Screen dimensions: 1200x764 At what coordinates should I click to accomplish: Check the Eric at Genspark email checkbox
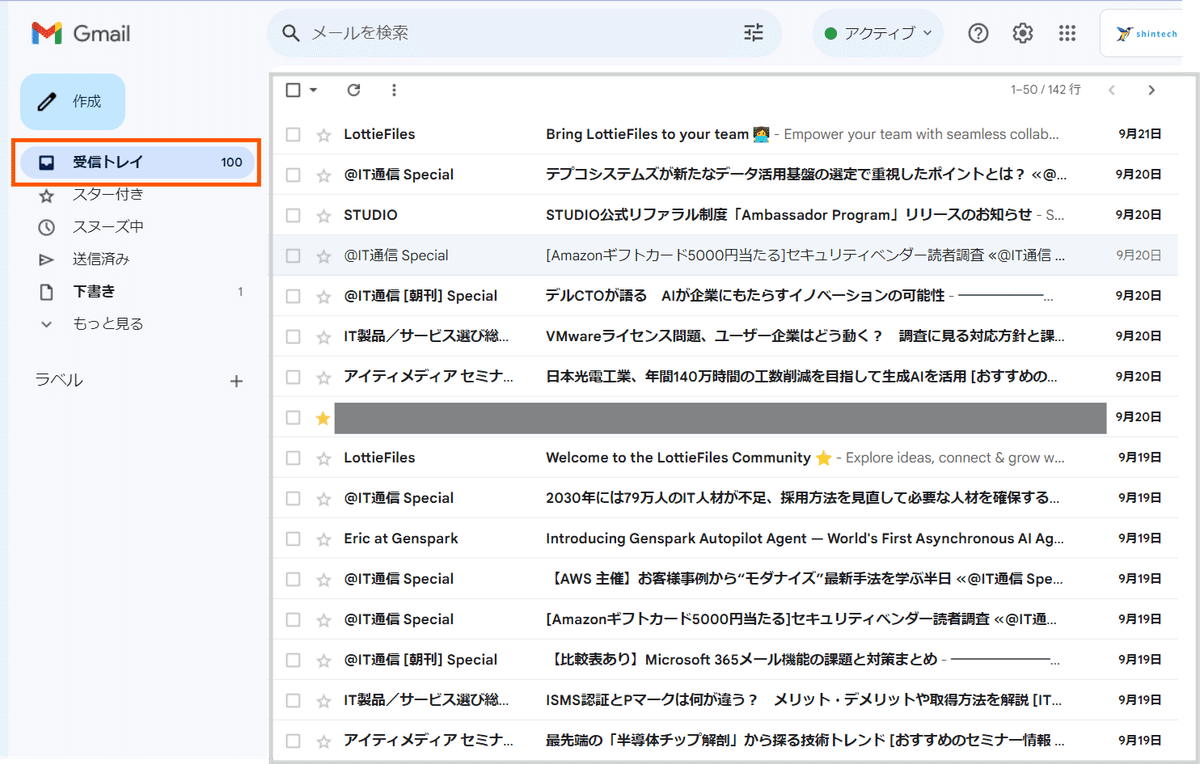[293, 538]
